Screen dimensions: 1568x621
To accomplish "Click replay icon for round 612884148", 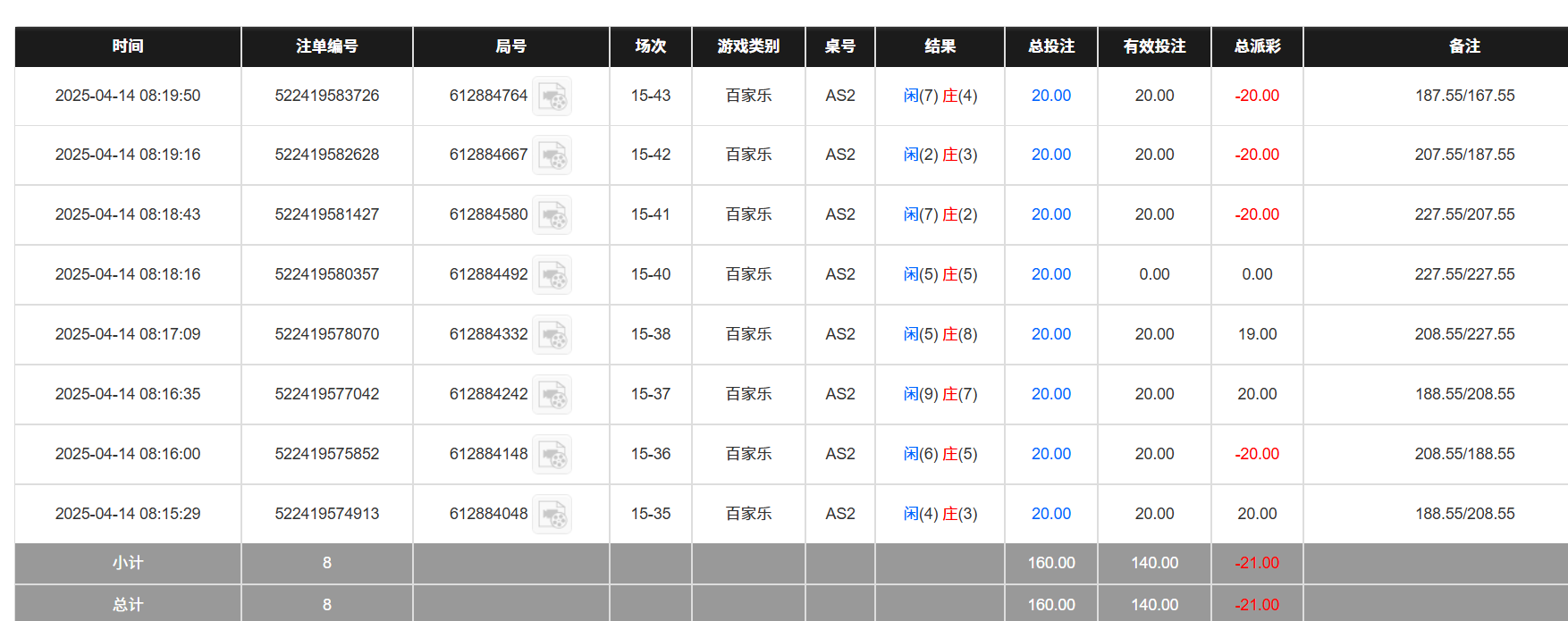I will [x=552, y=455].
